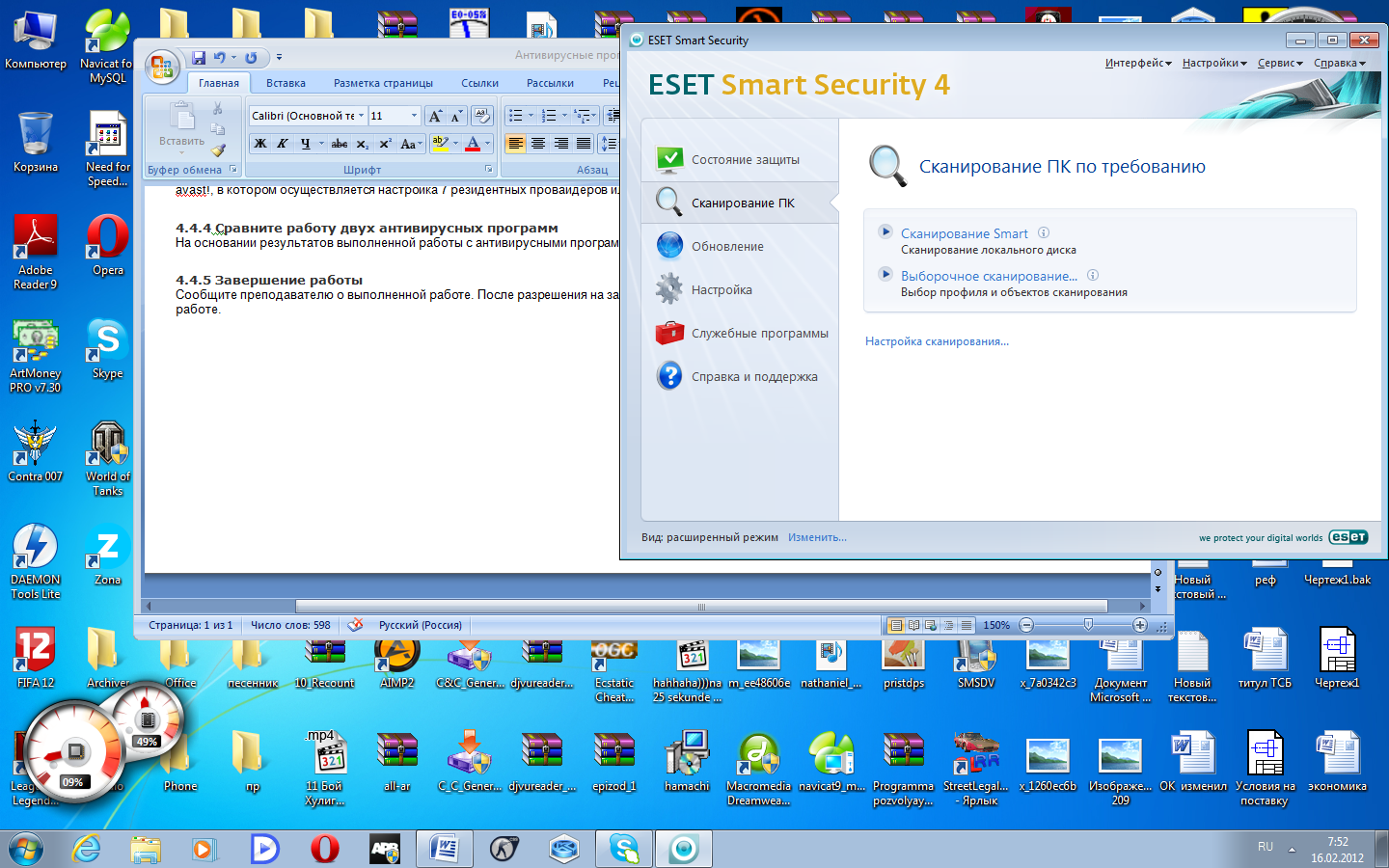
Task: Open the bullets list dropdown arrow in Word
Action: coord(531,116)
